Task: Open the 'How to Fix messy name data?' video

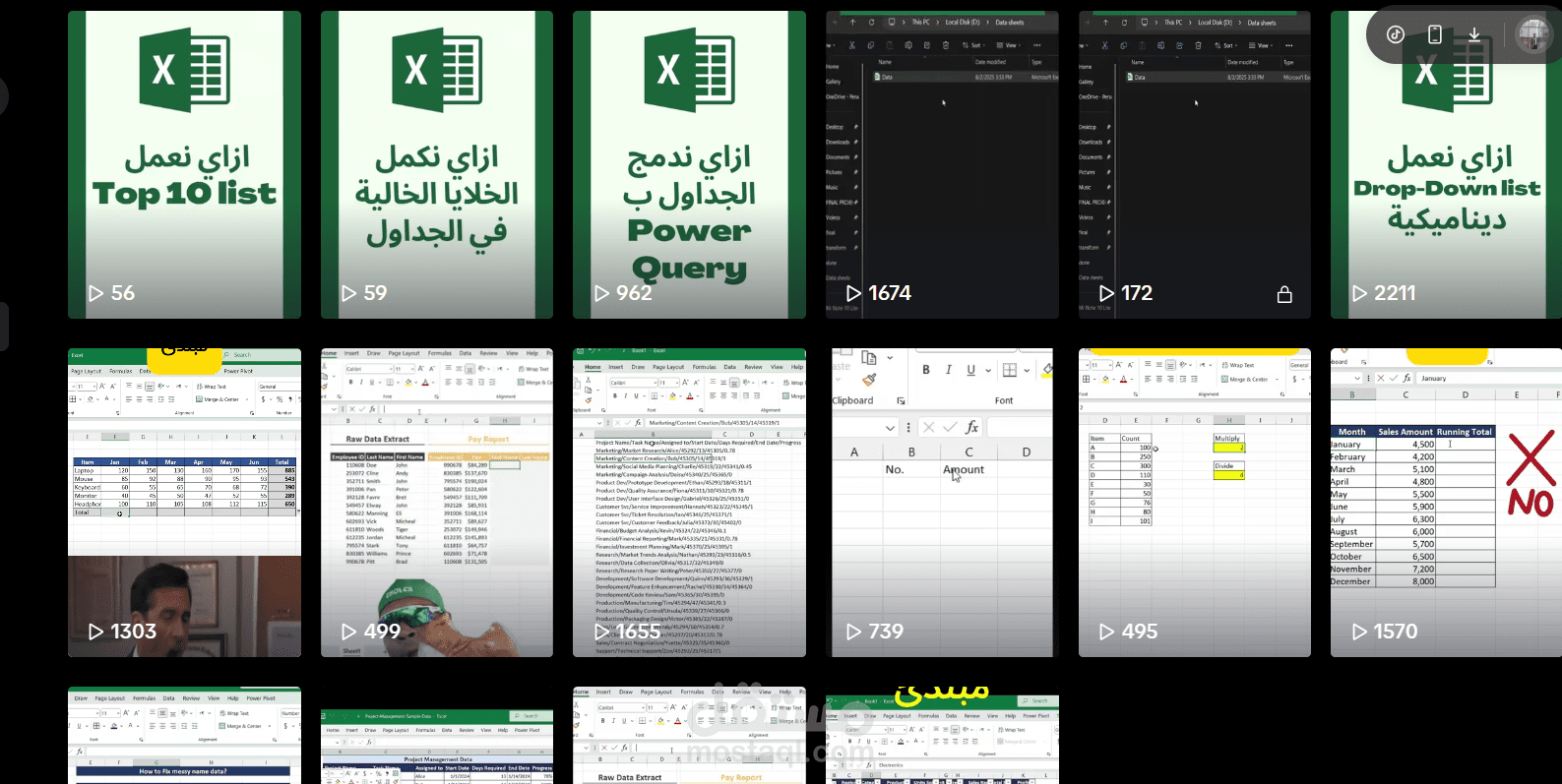Action: click(x=184, y=736)
